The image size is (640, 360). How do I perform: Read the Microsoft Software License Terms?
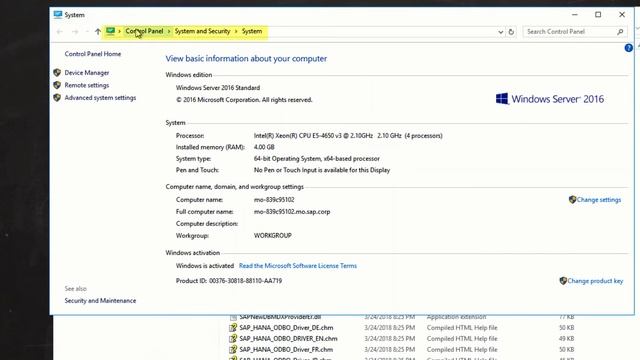click(298, 266)
